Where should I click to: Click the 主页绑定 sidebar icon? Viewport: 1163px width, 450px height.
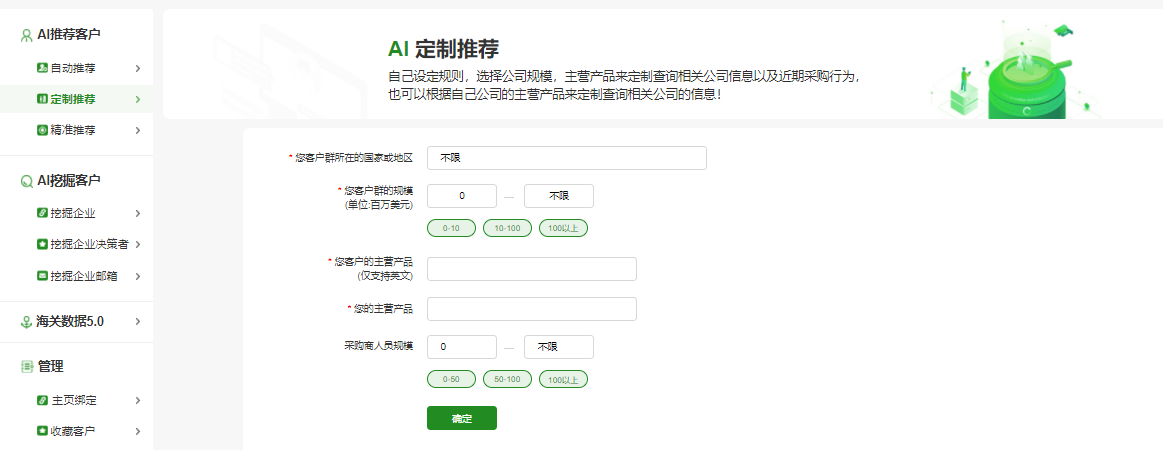[x=42, y=400]
